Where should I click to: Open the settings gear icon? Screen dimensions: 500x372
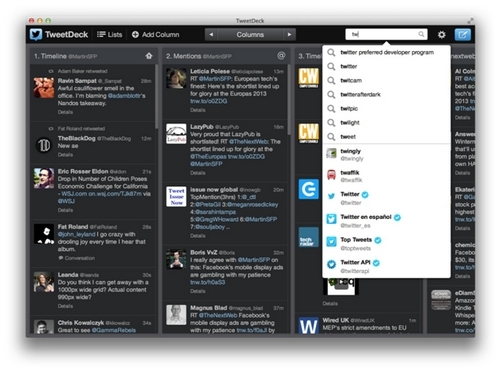pyautogui.click(x=442, y=34)
